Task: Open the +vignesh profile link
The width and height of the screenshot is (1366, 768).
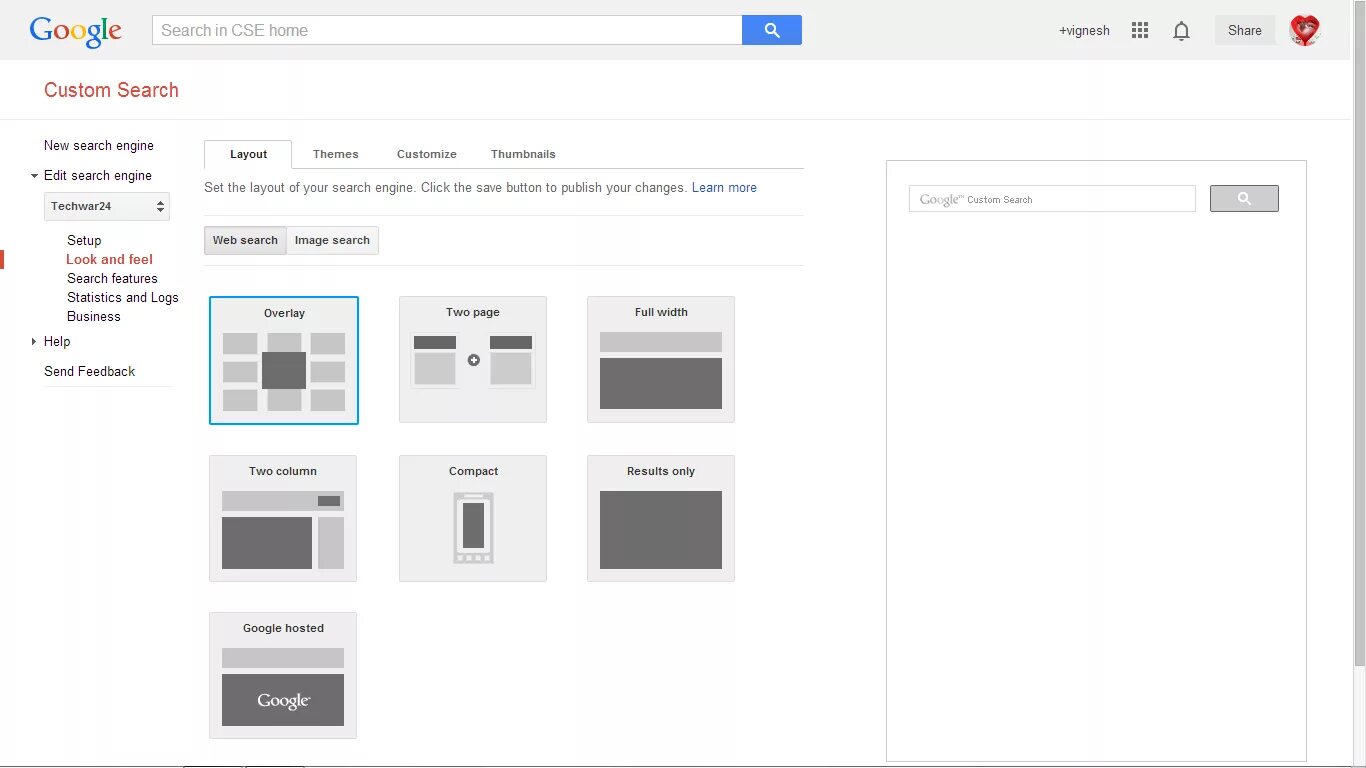Action: pyautogui.click(x=1084, y=30)
